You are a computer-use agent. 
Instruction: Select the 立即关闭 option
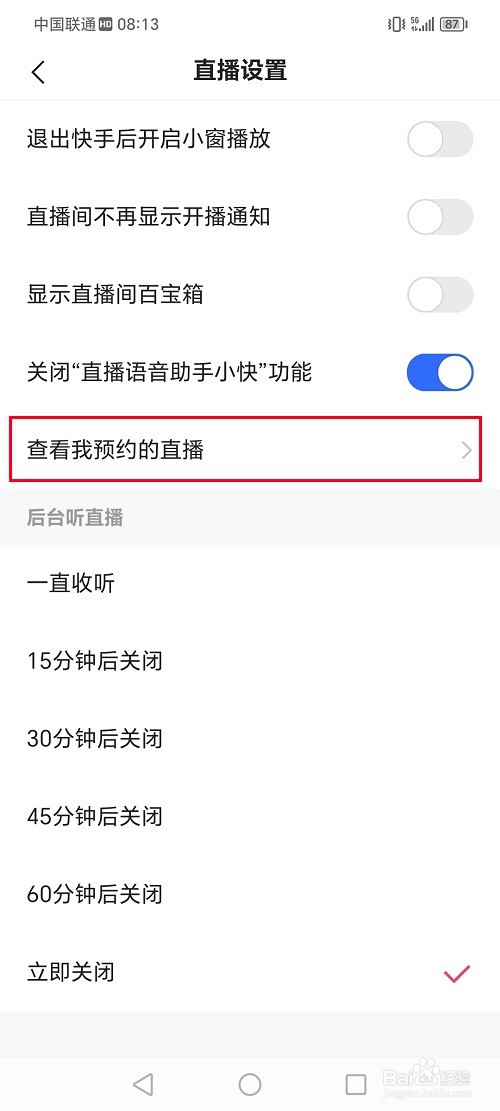point(250,972)
